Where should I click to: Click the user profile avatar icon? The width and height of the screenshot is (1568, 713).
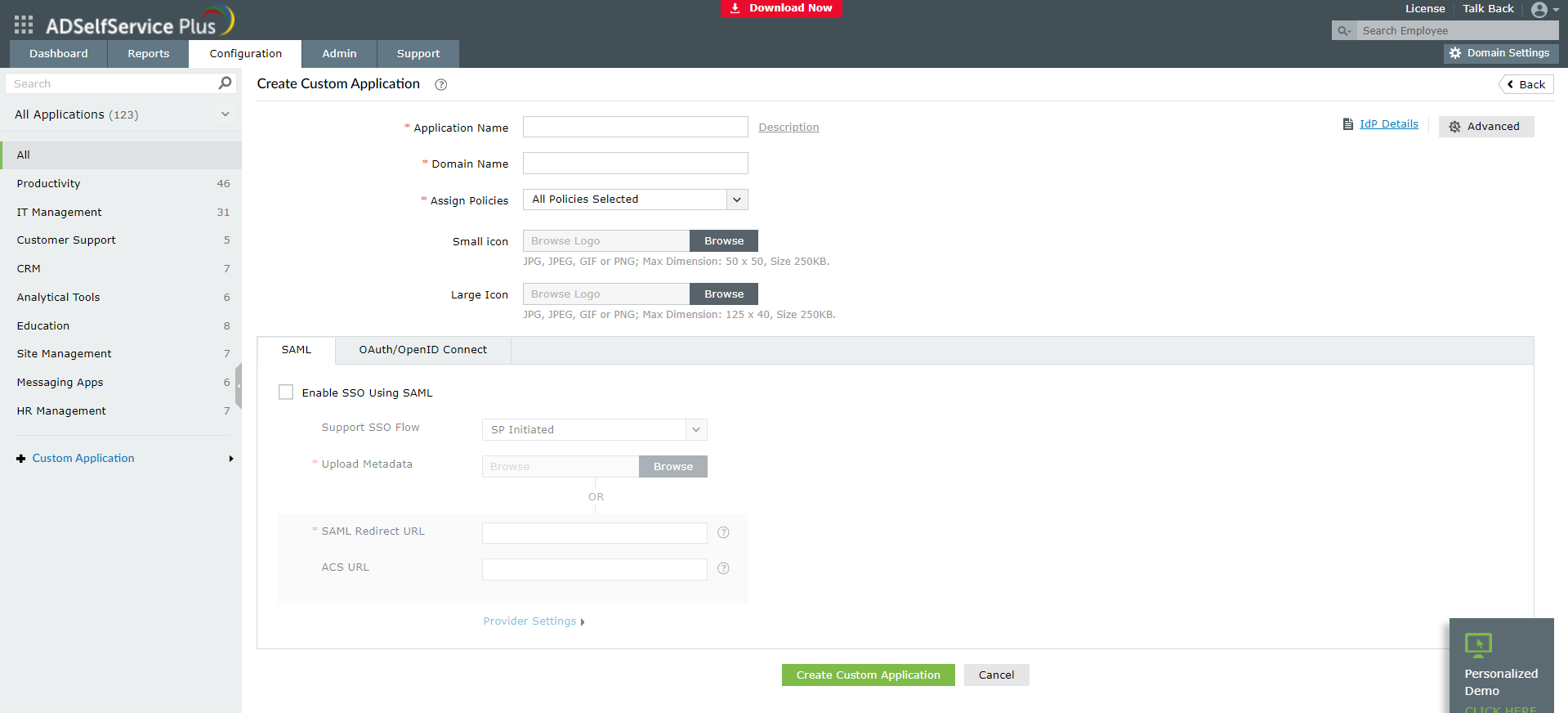pos(1539,10)
